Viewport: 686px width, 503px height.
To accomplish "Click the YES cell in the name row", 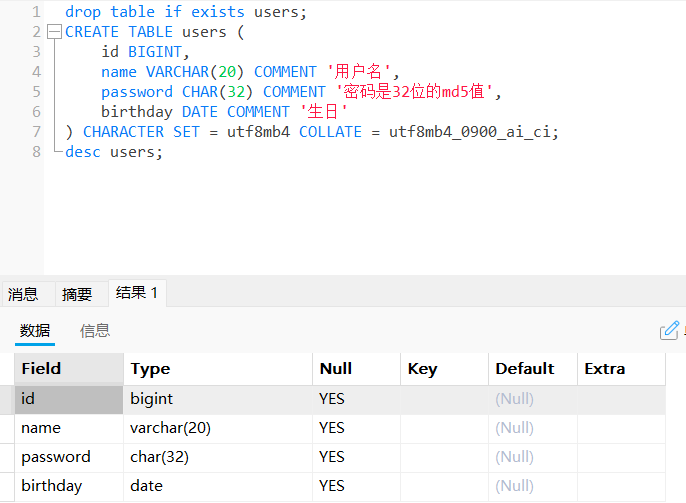I will pos(357,428).
